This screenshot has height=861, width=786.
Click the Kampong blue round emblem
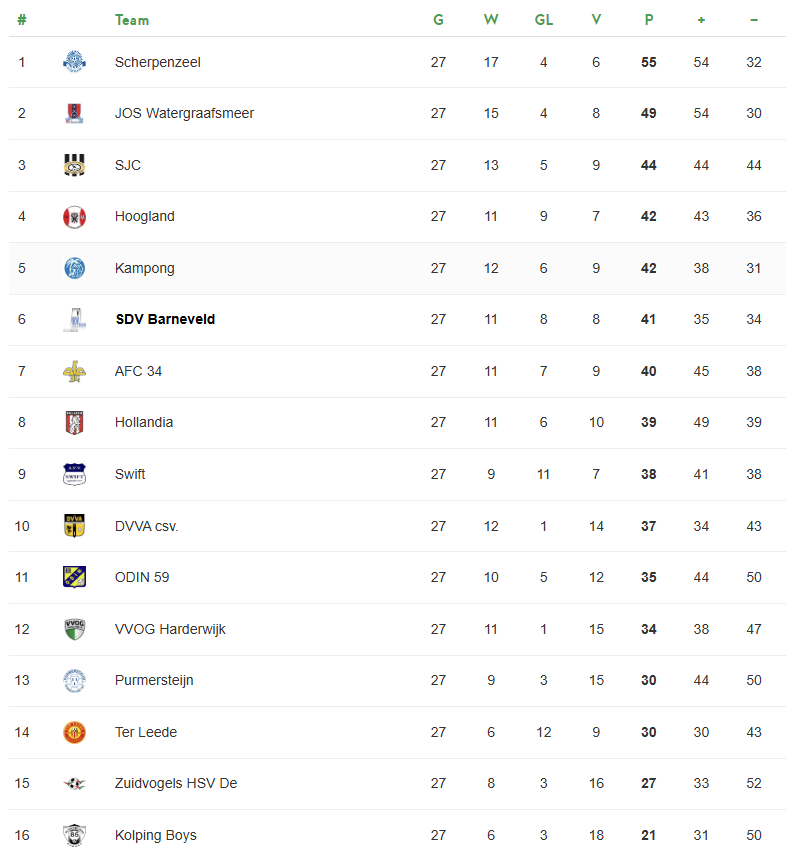coord(74,268)
